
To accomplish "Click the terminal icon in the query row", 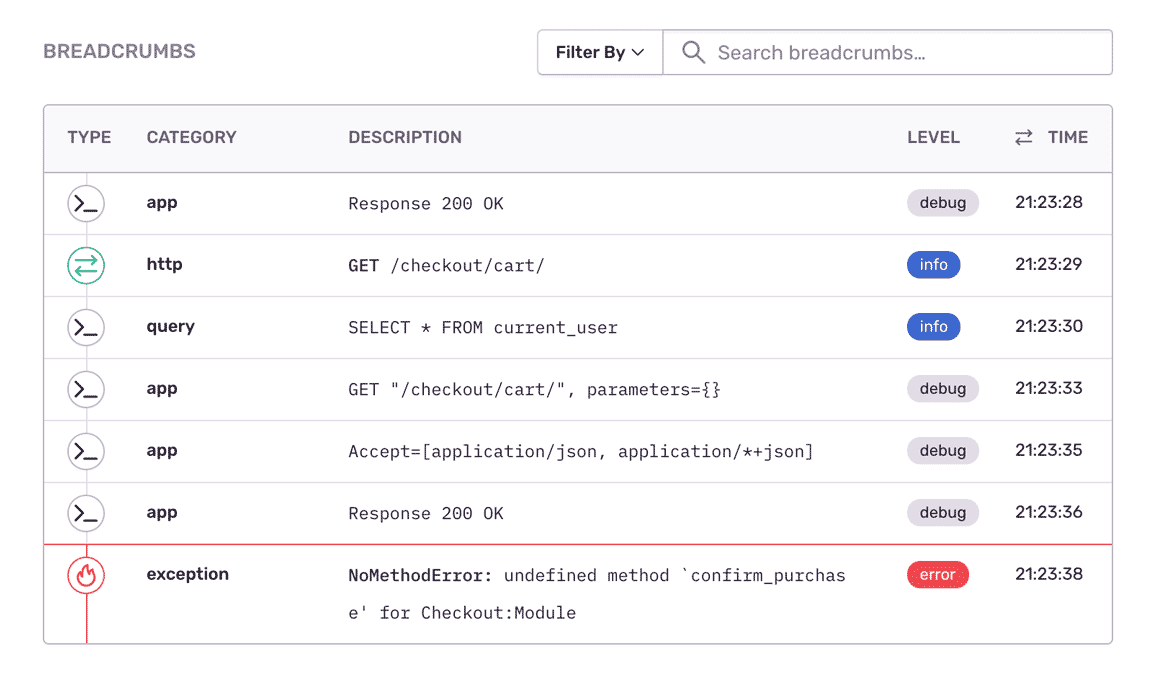I will coord(86,327).
